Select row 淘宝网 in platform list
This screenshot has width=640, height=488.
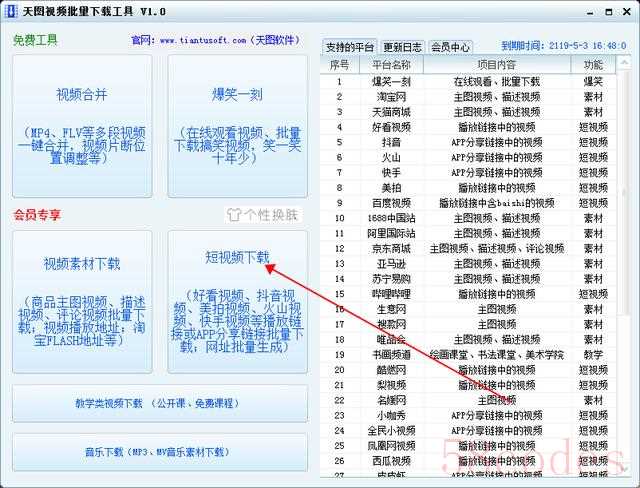tap(468, 97)
